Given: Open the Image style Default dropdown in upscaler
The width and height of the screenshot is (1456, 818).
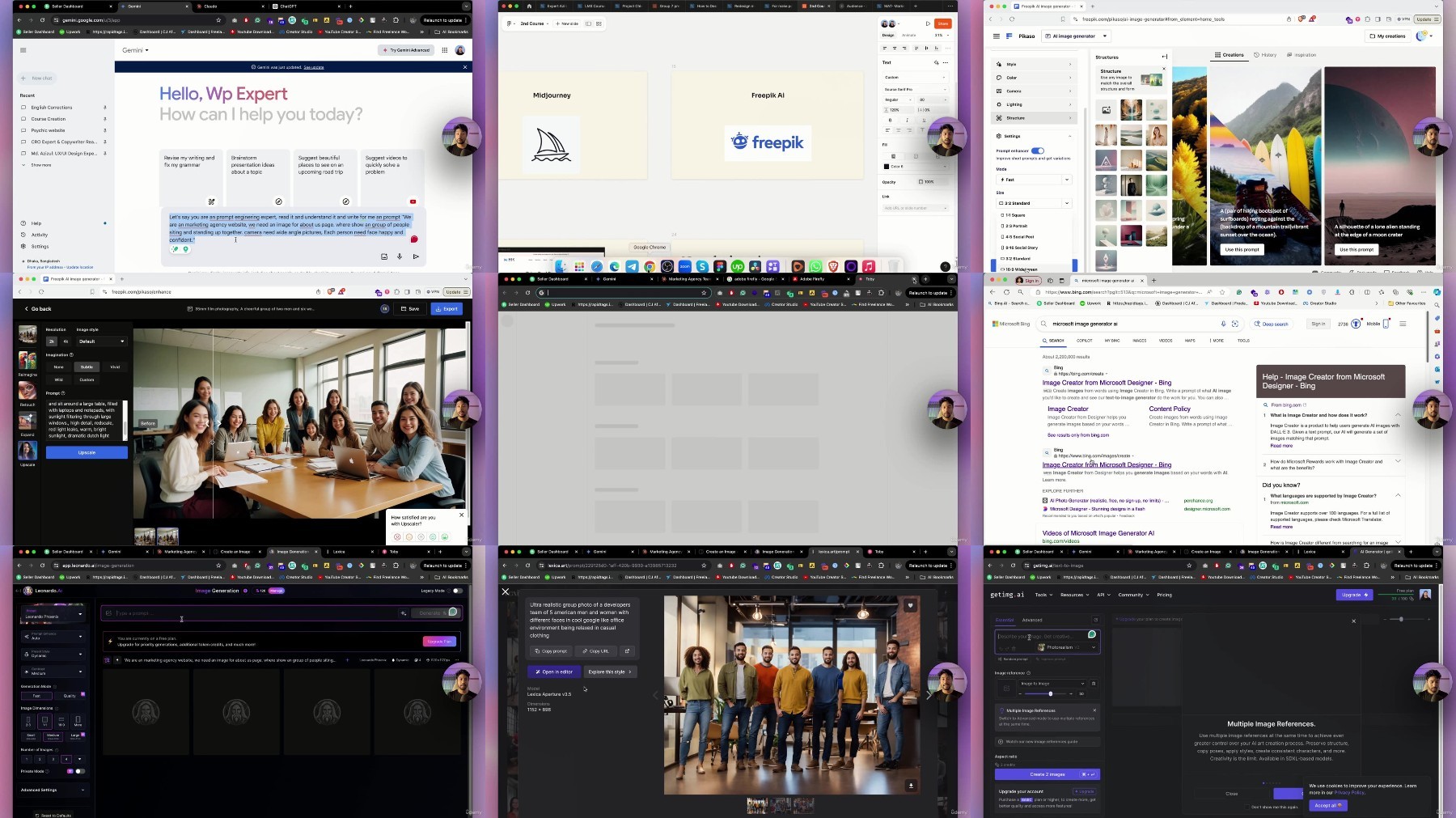Looking at the screenshot, I should coord(102,341).
